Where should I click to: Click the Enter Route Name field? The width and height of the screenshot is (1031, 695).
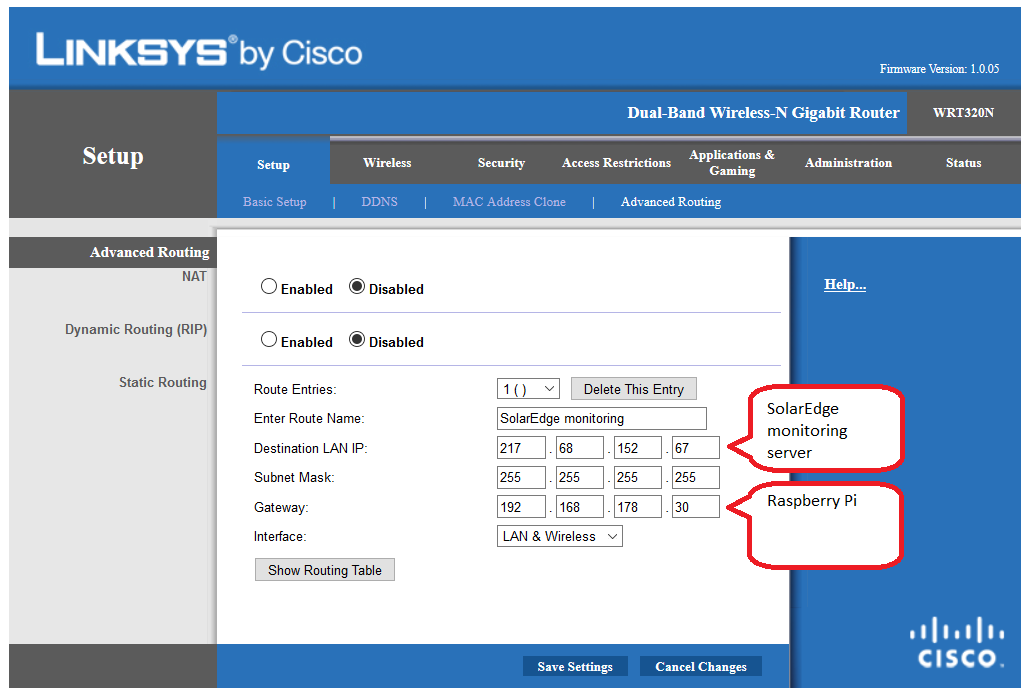[x=602, y=418]
